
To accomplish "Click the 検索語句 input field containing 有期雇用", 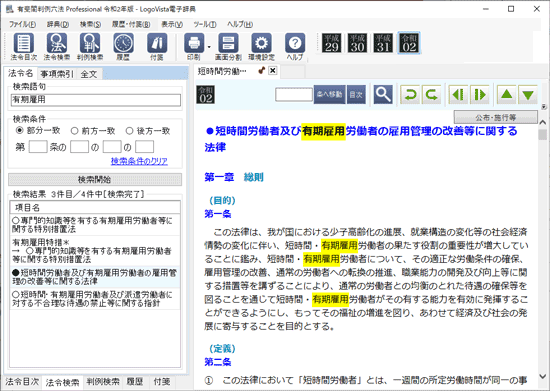I will click(x=96, y=100).
